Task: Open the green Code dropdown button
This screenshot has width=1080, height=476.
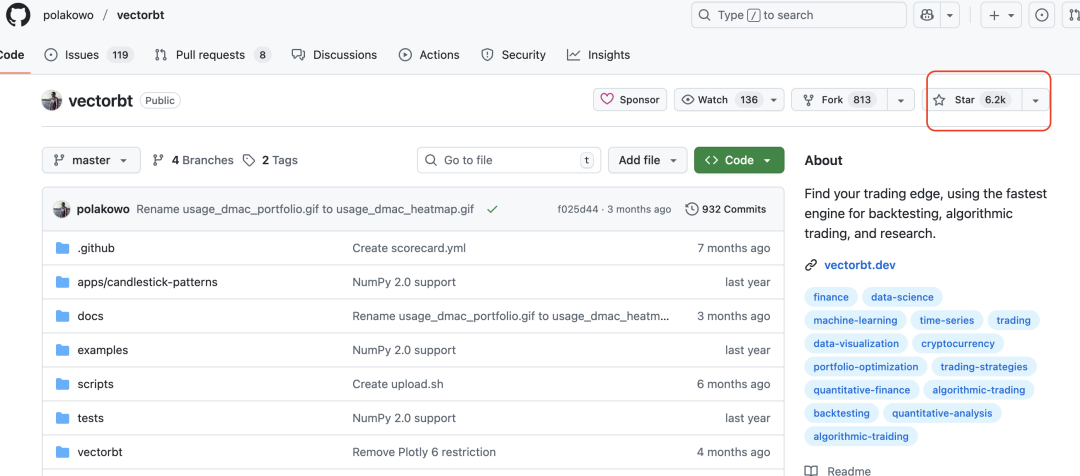Action: tap(739, 160)
